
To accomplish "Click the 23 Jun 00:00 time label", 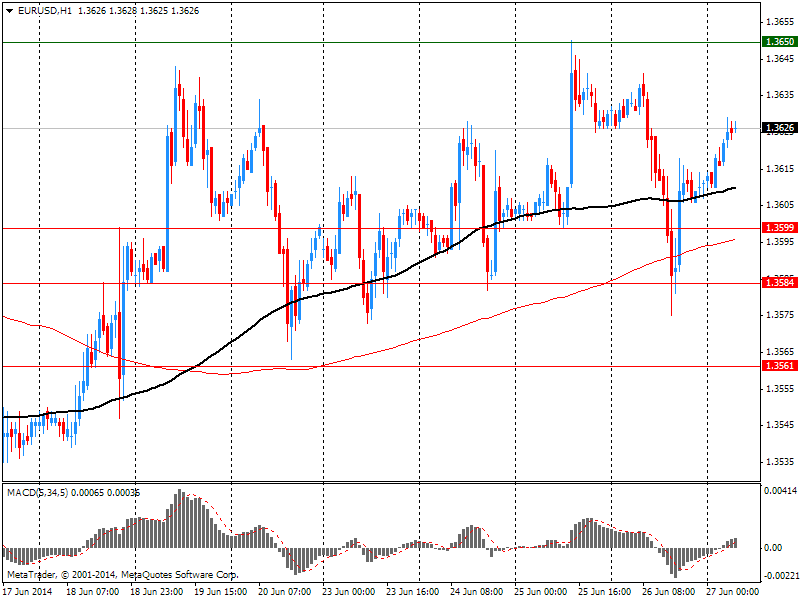I will click(349, 592).
